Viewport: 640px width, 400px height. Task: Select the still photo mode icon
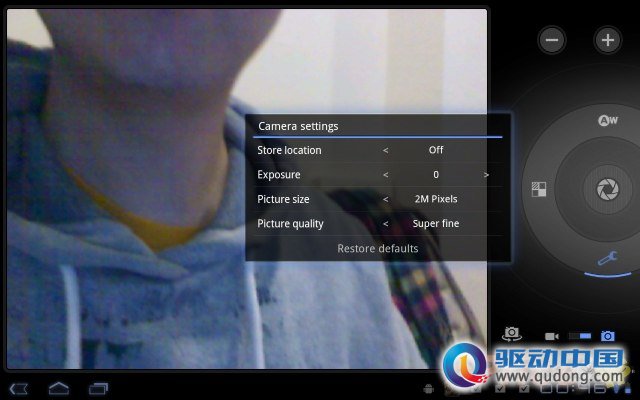[x=608, y=336]
